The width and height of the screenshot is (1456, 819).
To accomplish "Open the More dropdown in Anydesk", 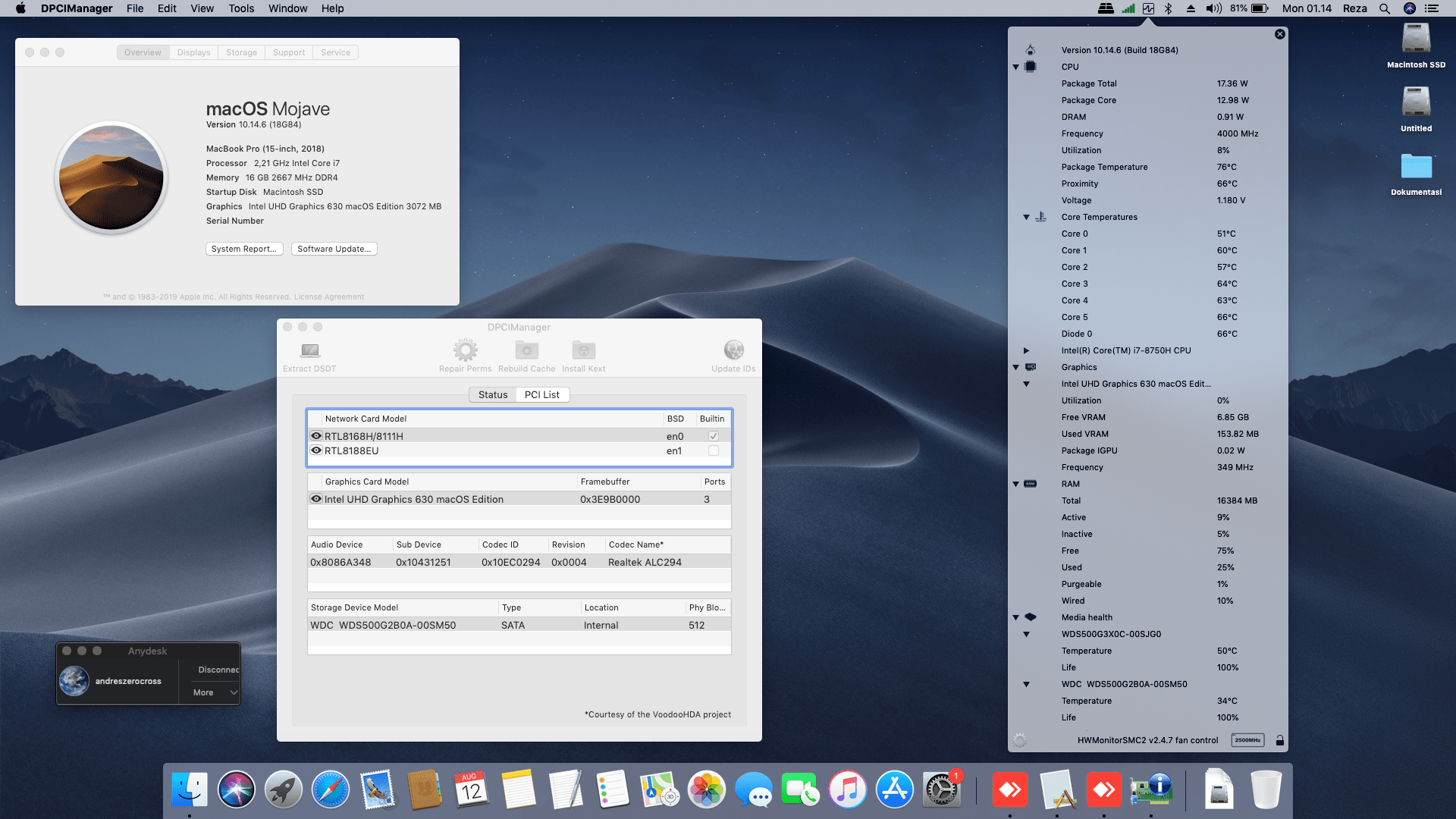I will click(215, 692).
